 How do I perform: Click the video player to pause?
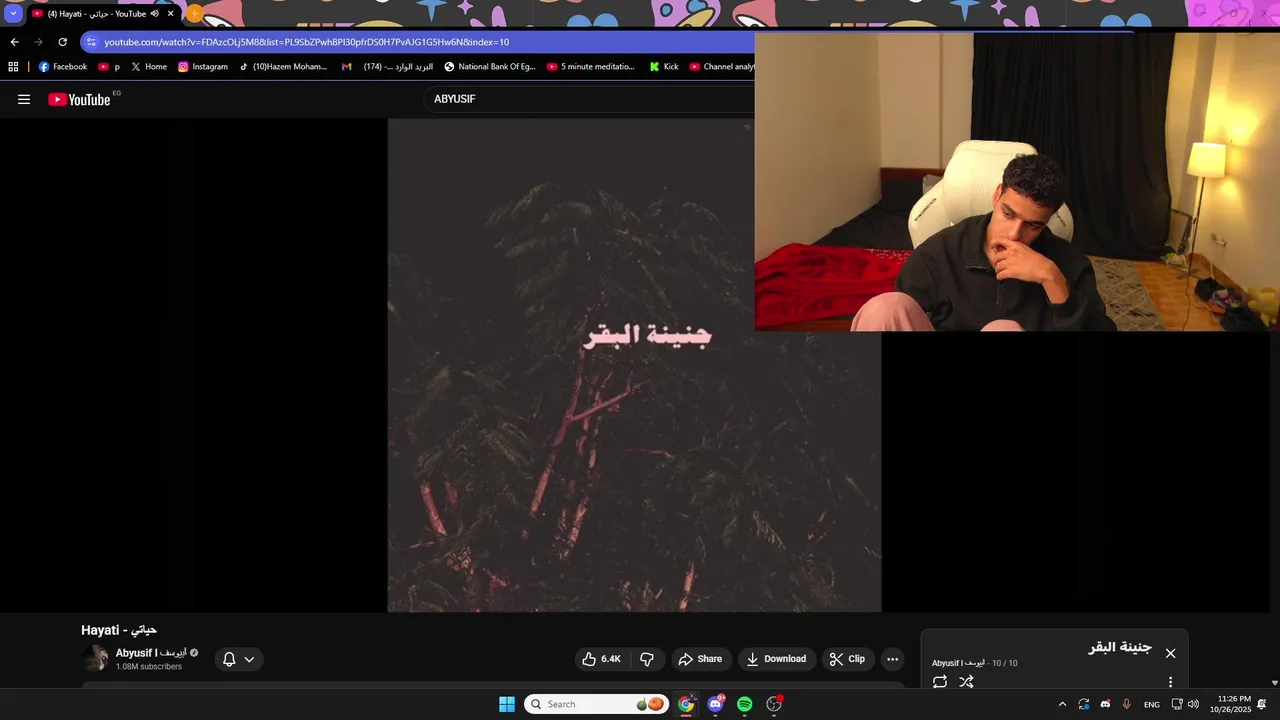click(x=634, y=365)
